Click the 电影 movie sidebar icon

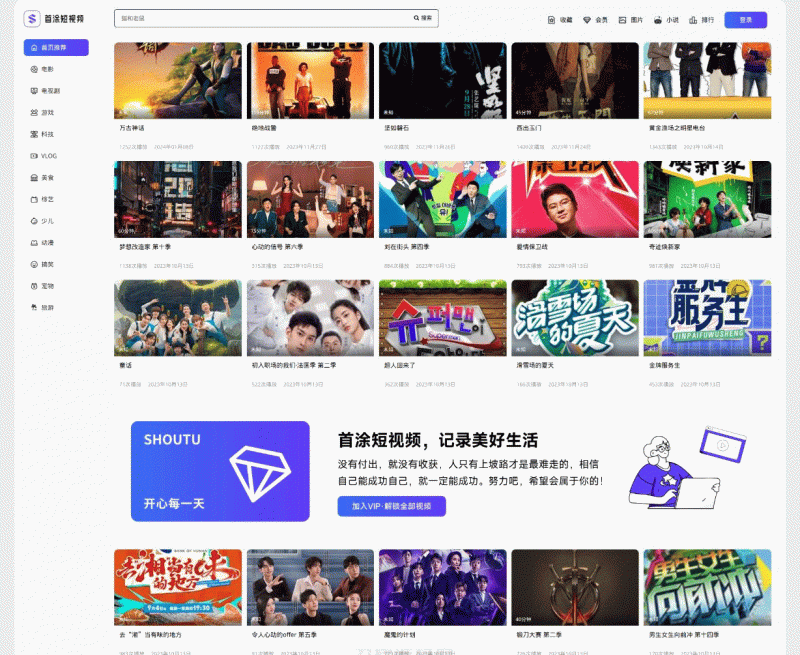point(34,69)
